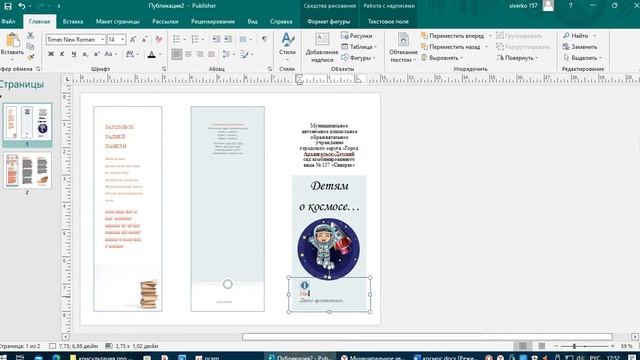Click the two-page spread view icon
The image size is (640, 360).
coord(542,346)
